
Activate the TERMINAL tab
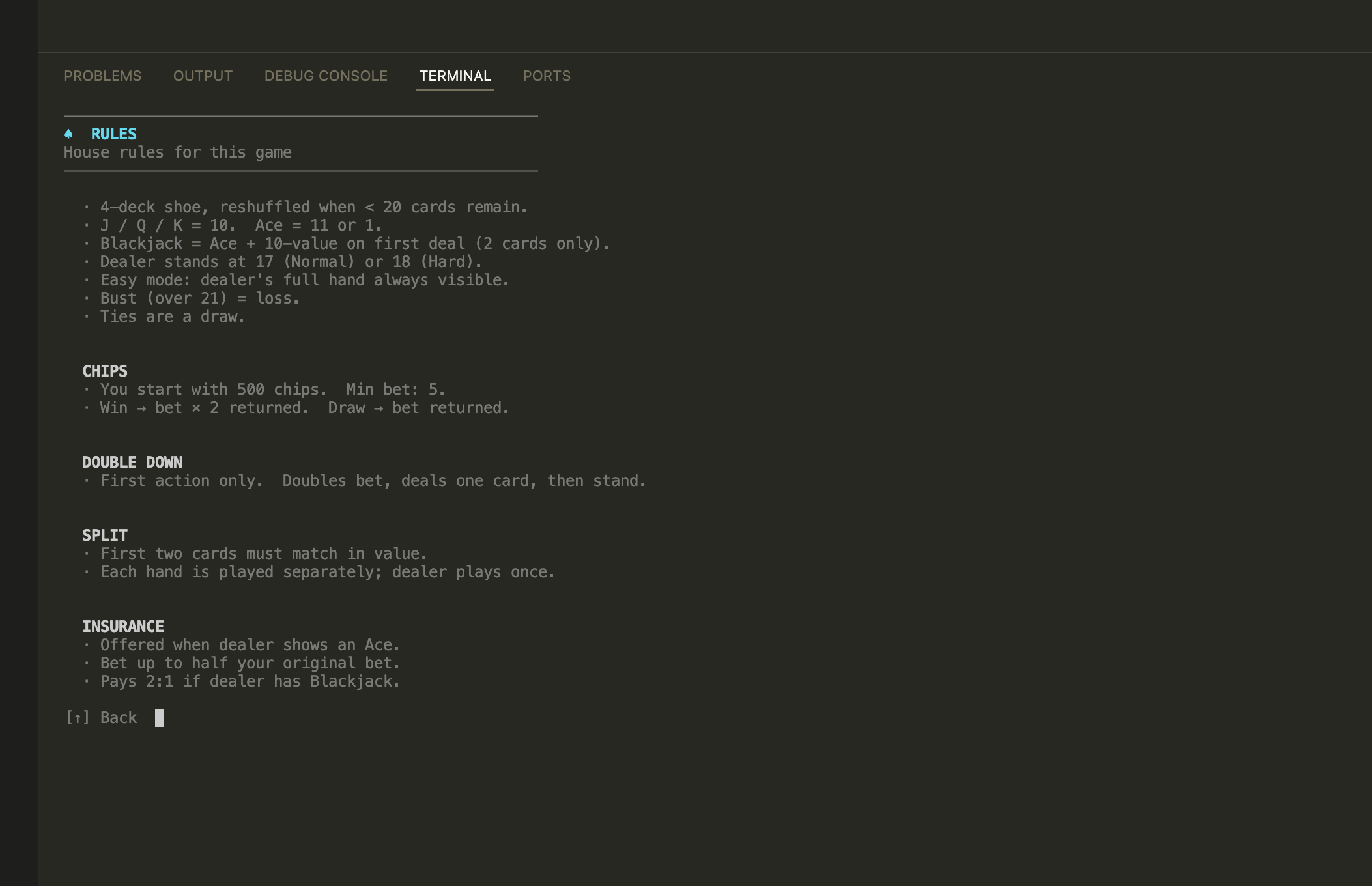click(455, 76)
